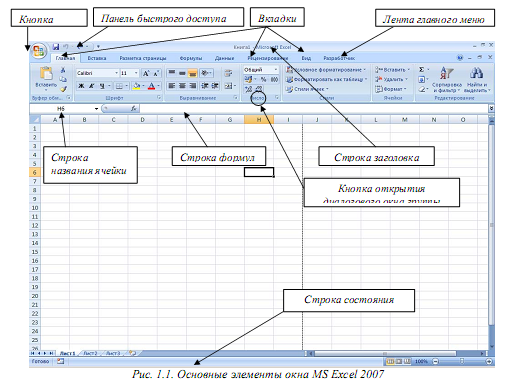Open the Данные ribbon tab
The width and height of the screenshot is (518, 386).
(x=224, y=58)
